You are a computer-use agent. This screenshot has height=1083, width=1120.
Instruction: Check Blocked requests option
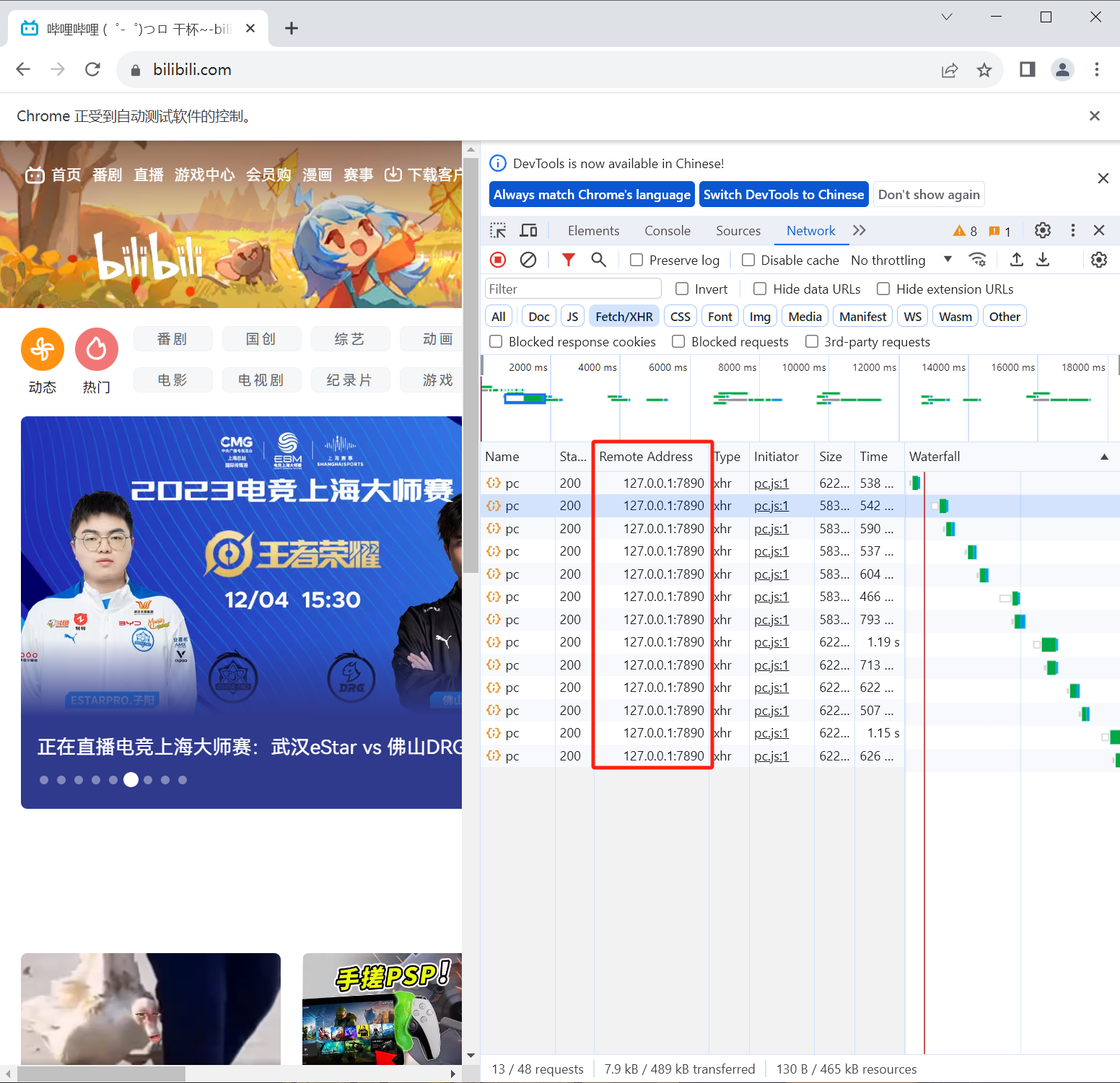click(x=678, y=341)
